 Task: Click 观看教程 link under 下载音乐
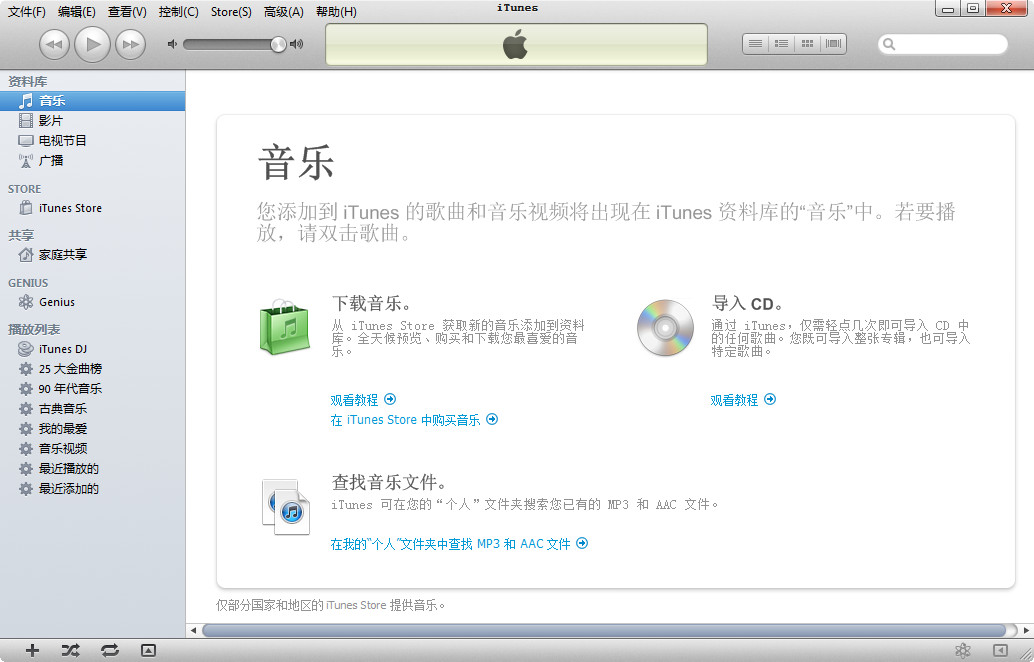coord(363,400)
